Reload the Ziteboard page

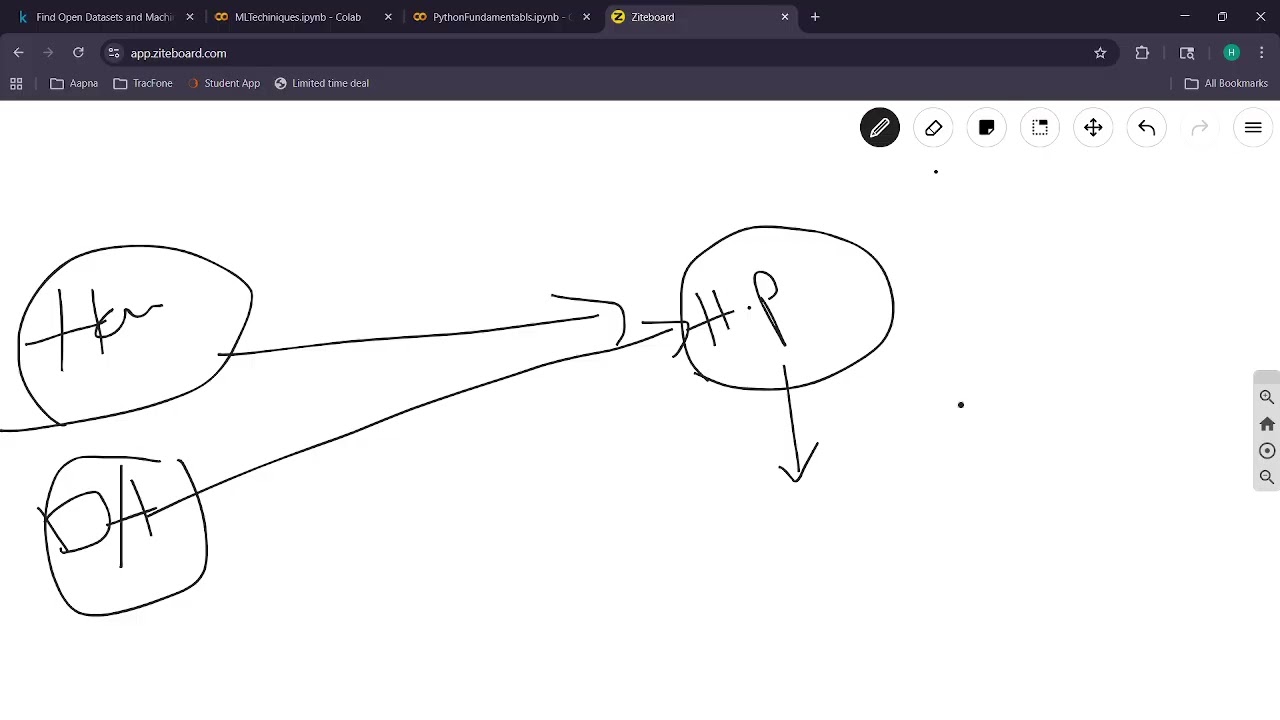(x=78, y=53)
